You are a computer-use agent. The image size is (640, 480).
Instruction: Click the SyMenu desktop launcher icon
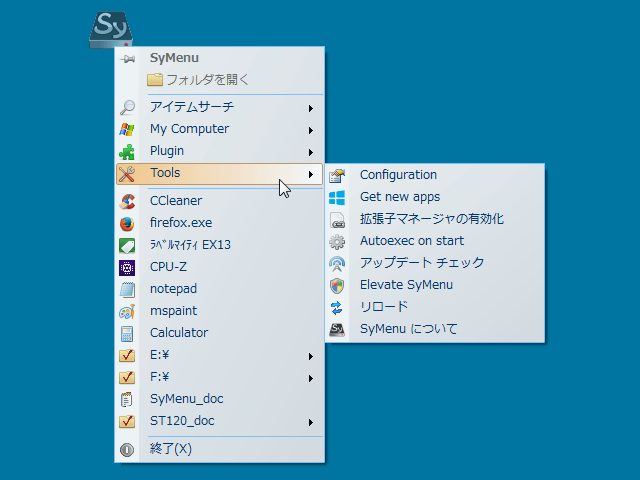point(111,29)
